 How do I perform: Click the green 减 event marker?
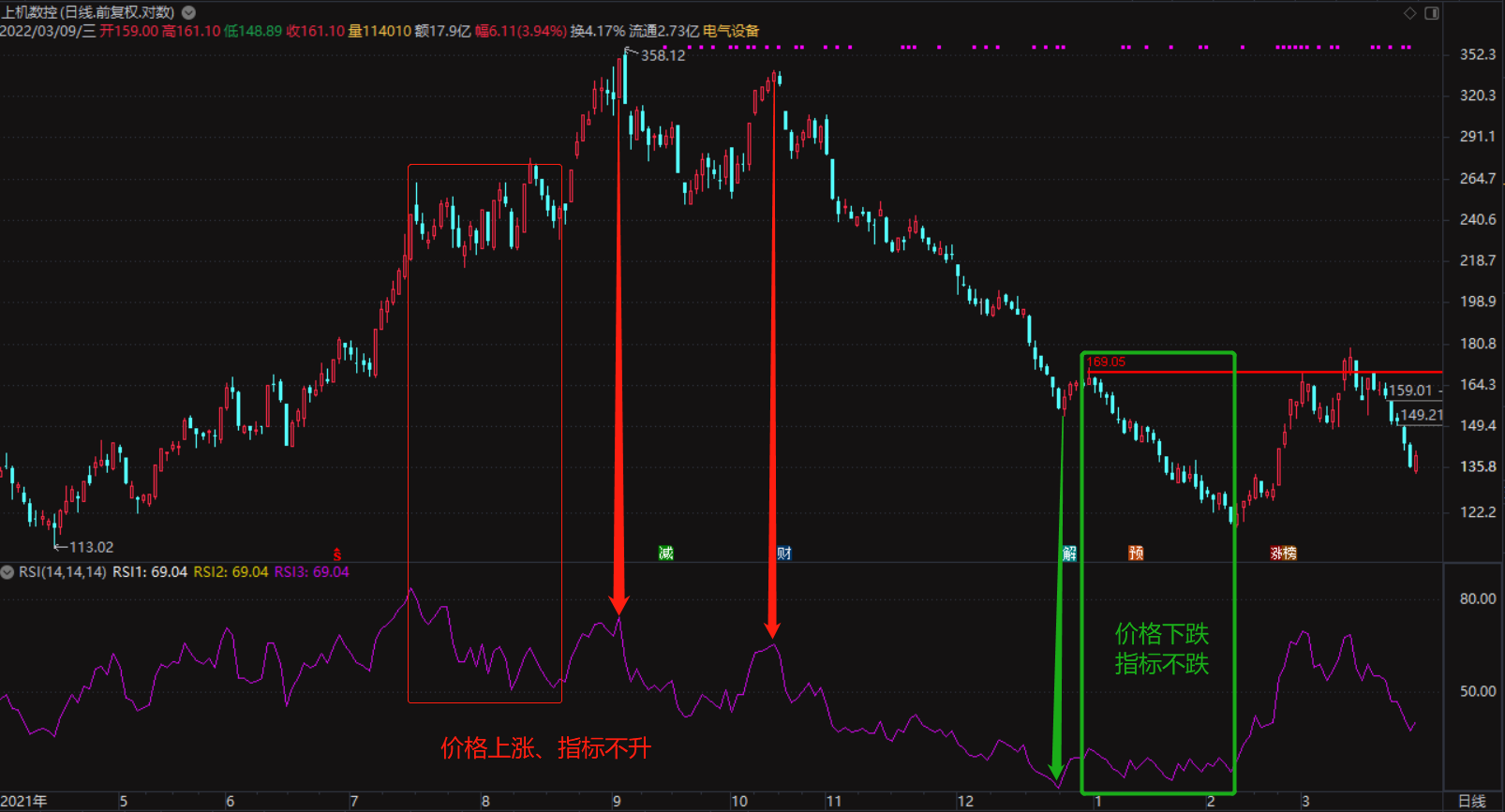tap(665, 553)
